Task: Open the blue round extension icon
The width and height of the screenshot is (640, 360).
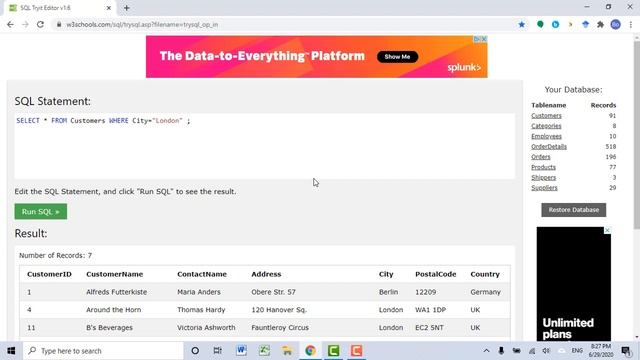Action: (x=555, y=24)
